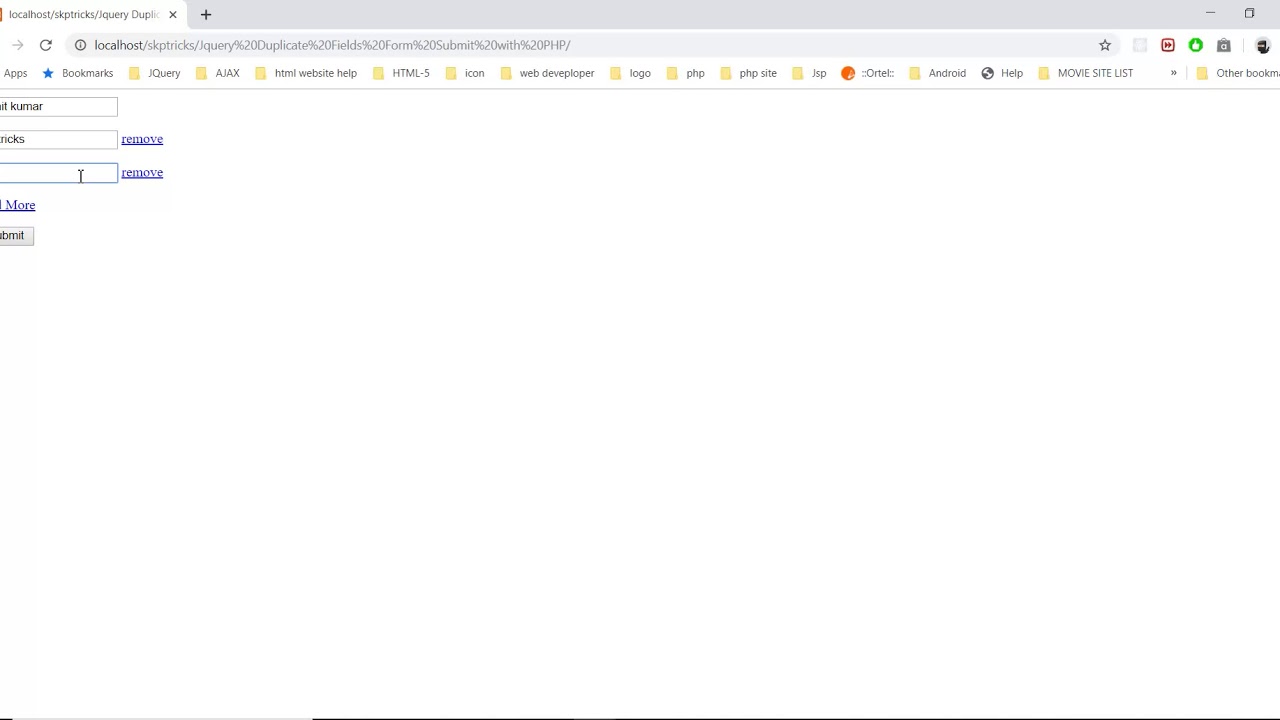Open a new tab with the plus button
The image size is (1280, 720).
[206, 14]
